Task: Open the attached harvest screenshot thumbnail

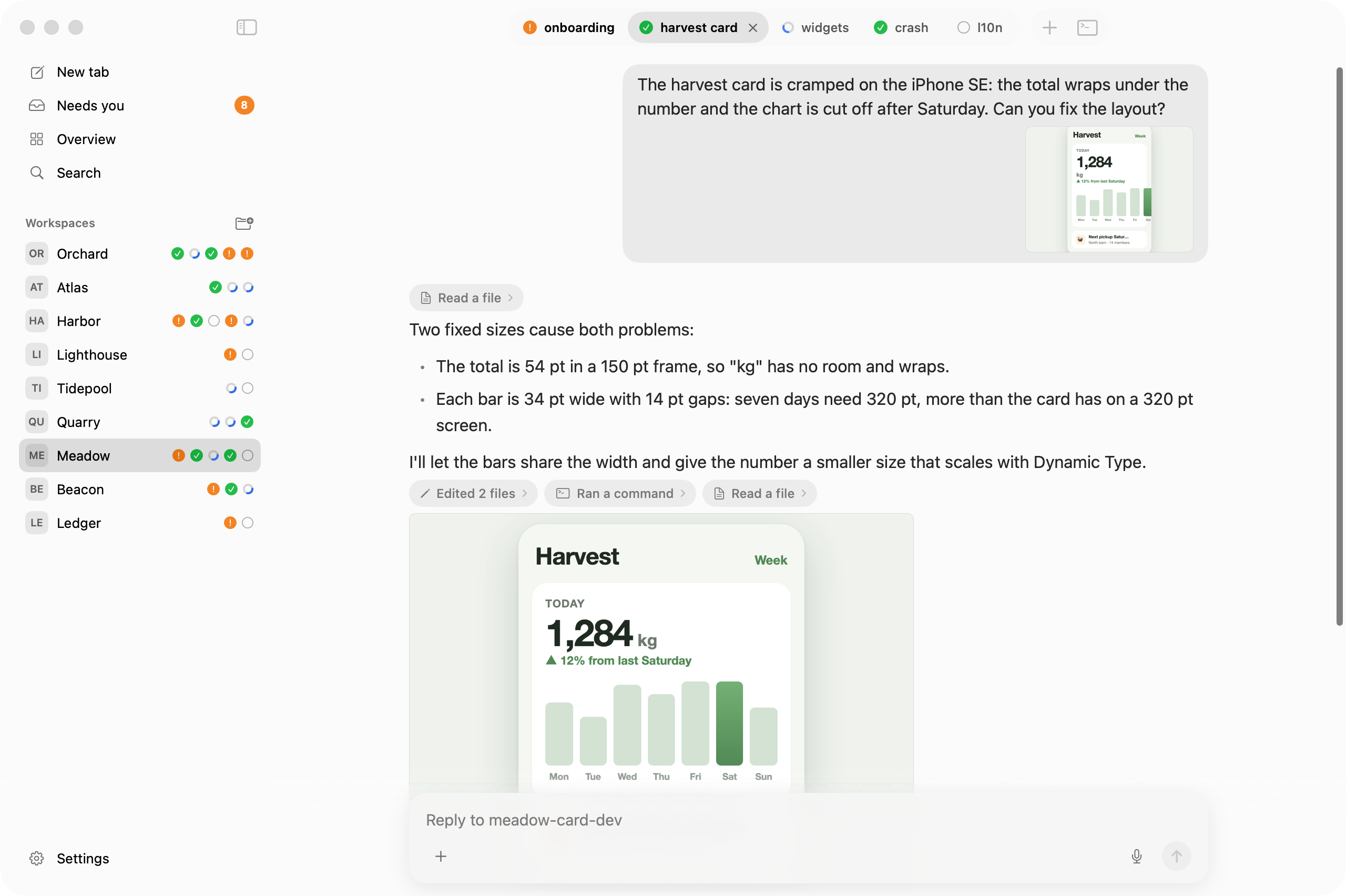Action: [x=1109, y=189]
